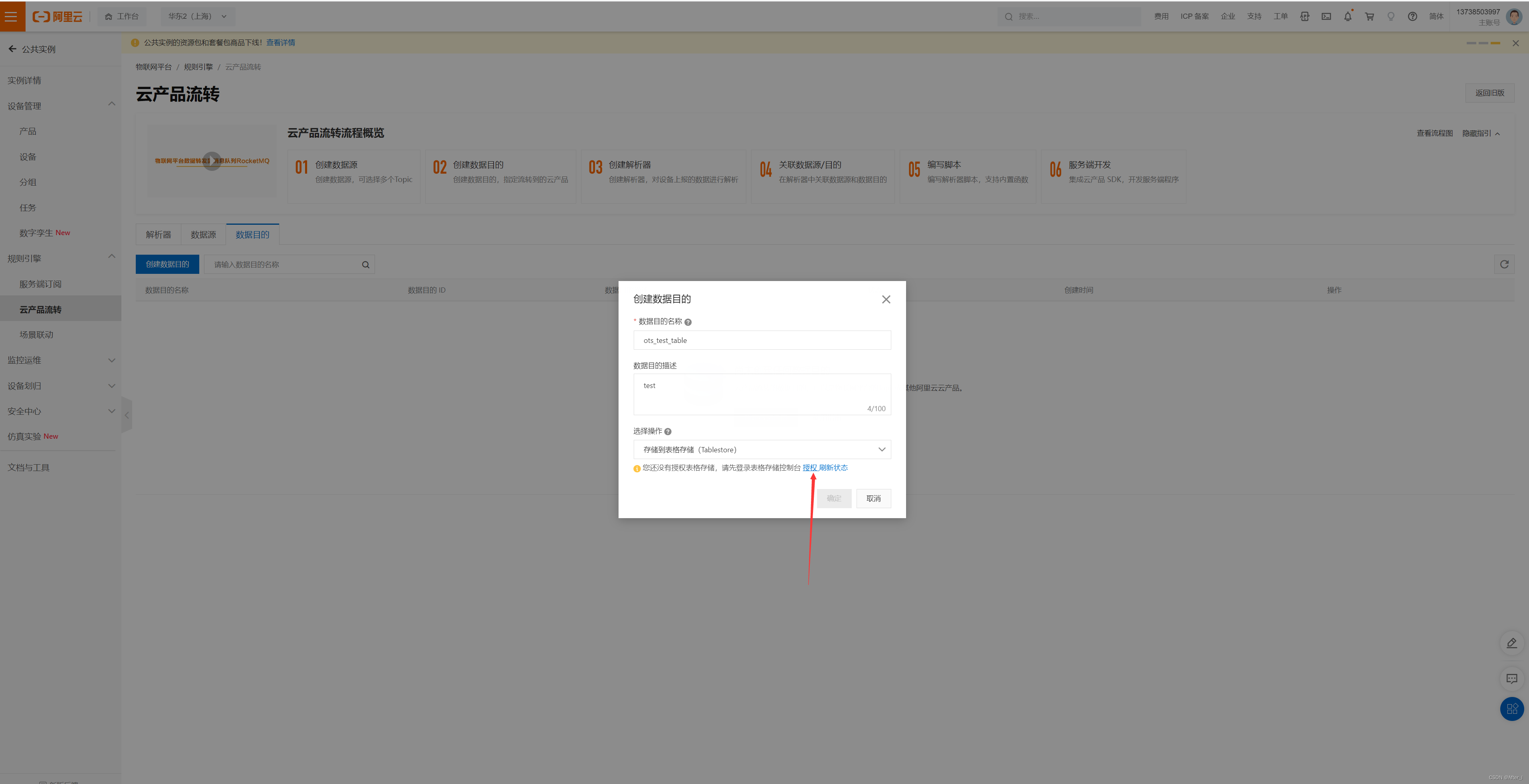Open the 选择操作 Tablestore dropdown

click(x=762, y=449)
